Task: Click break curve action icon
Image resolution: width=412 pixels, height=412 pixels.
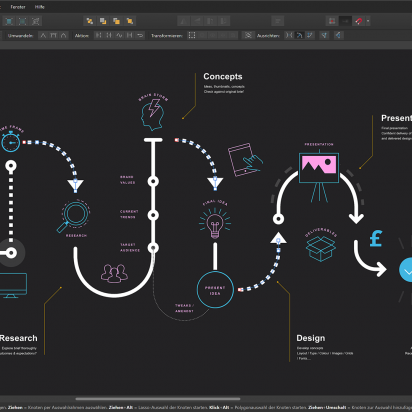Action: (98, 35)
